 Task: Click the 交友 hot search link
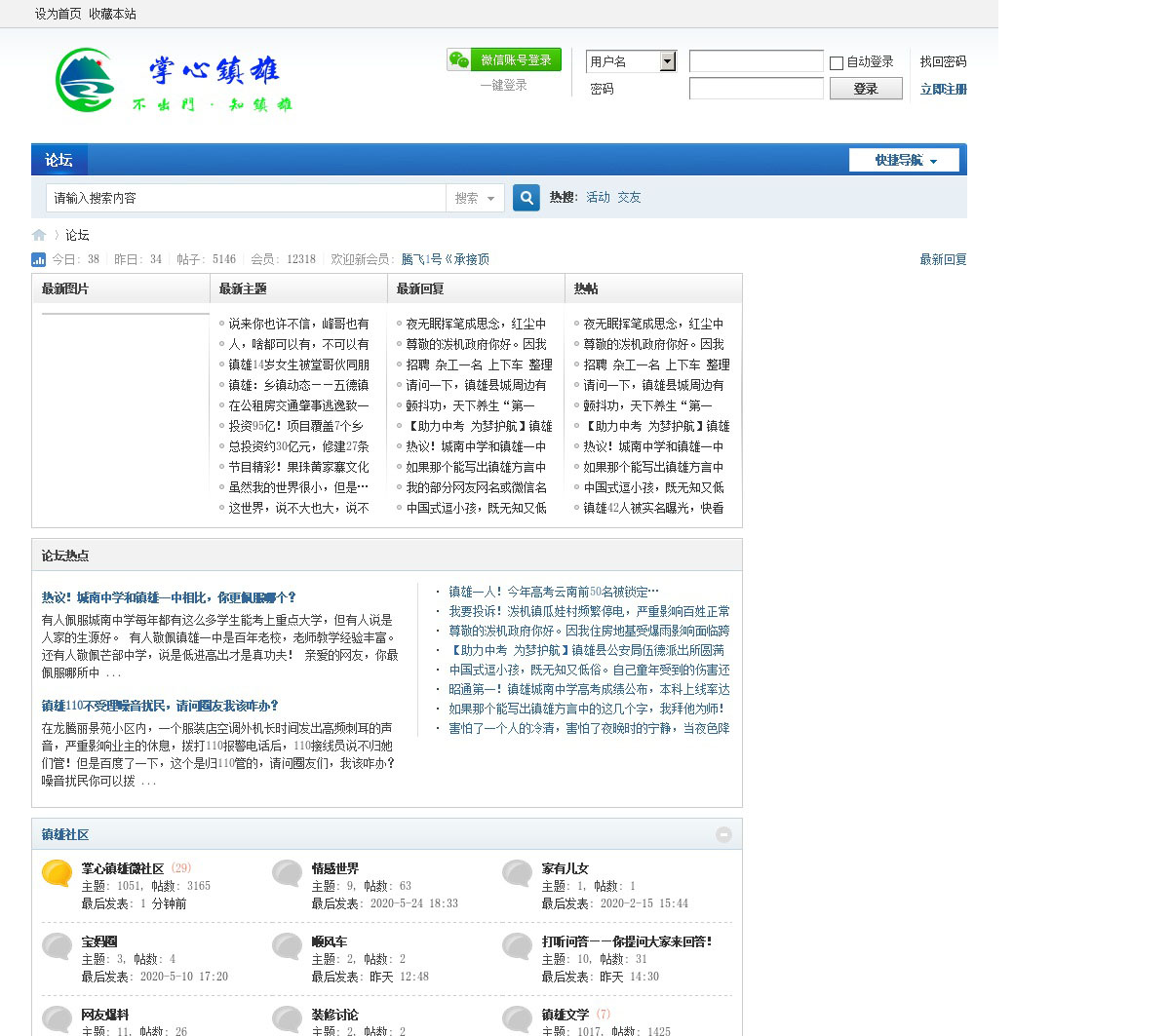[x=629, y=197]
